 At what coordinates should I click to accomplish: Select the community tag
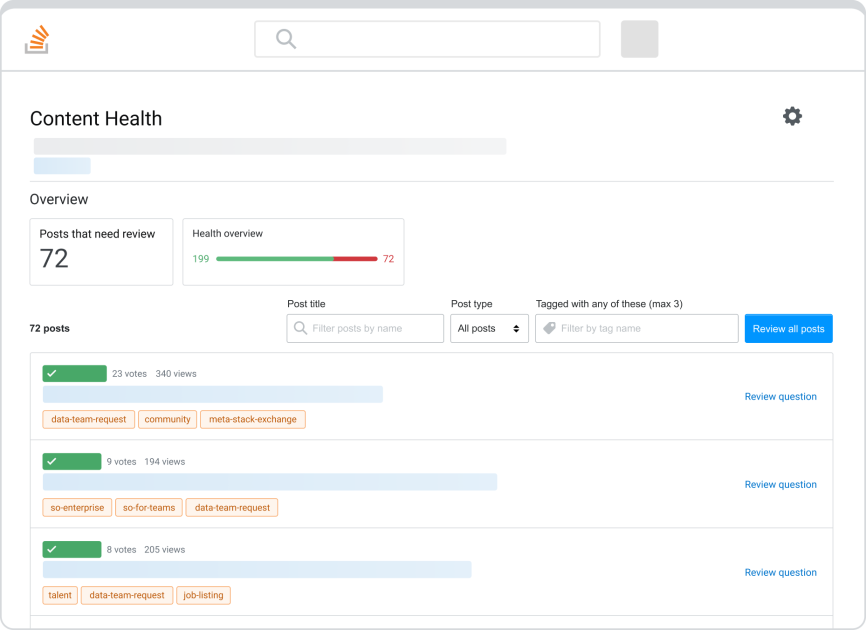(167, 419)
